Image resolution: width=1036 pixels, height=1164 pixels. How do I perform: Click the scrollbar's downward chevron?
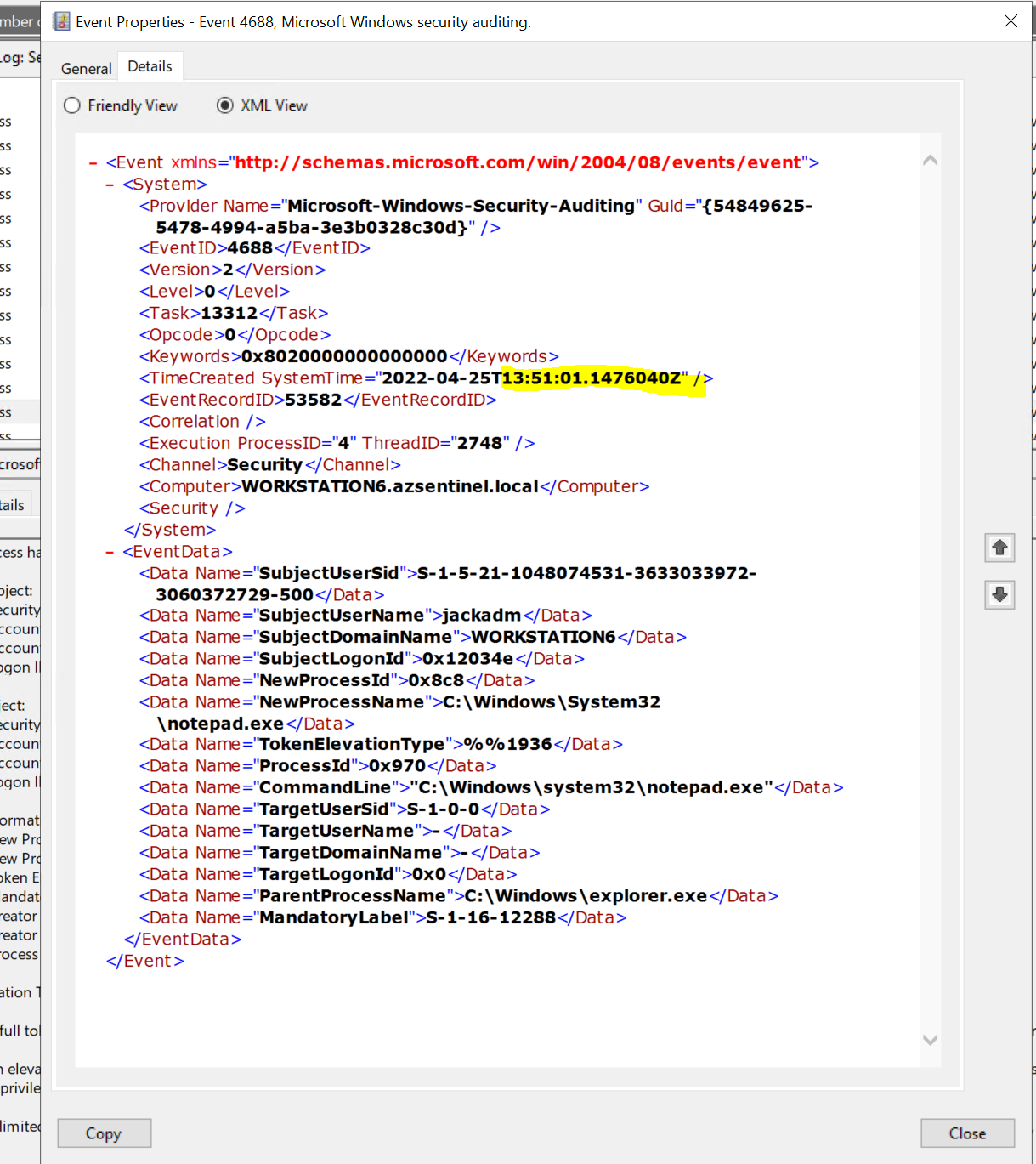point(930,1040)
